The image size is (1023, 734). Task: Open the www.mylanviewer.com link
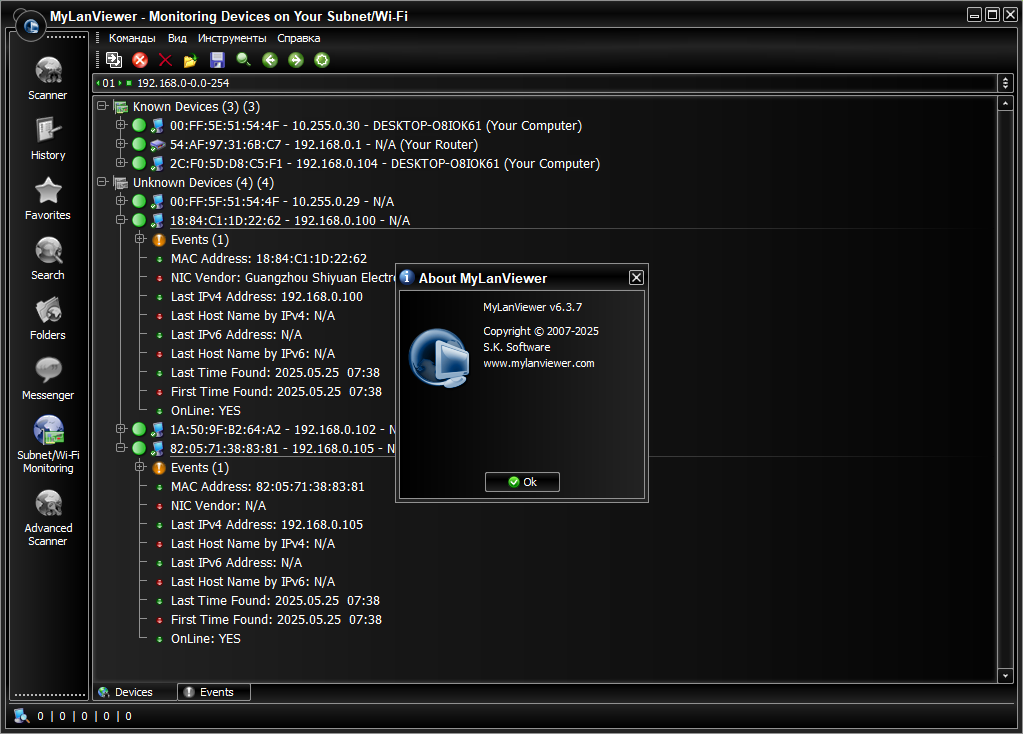(539, 363)
